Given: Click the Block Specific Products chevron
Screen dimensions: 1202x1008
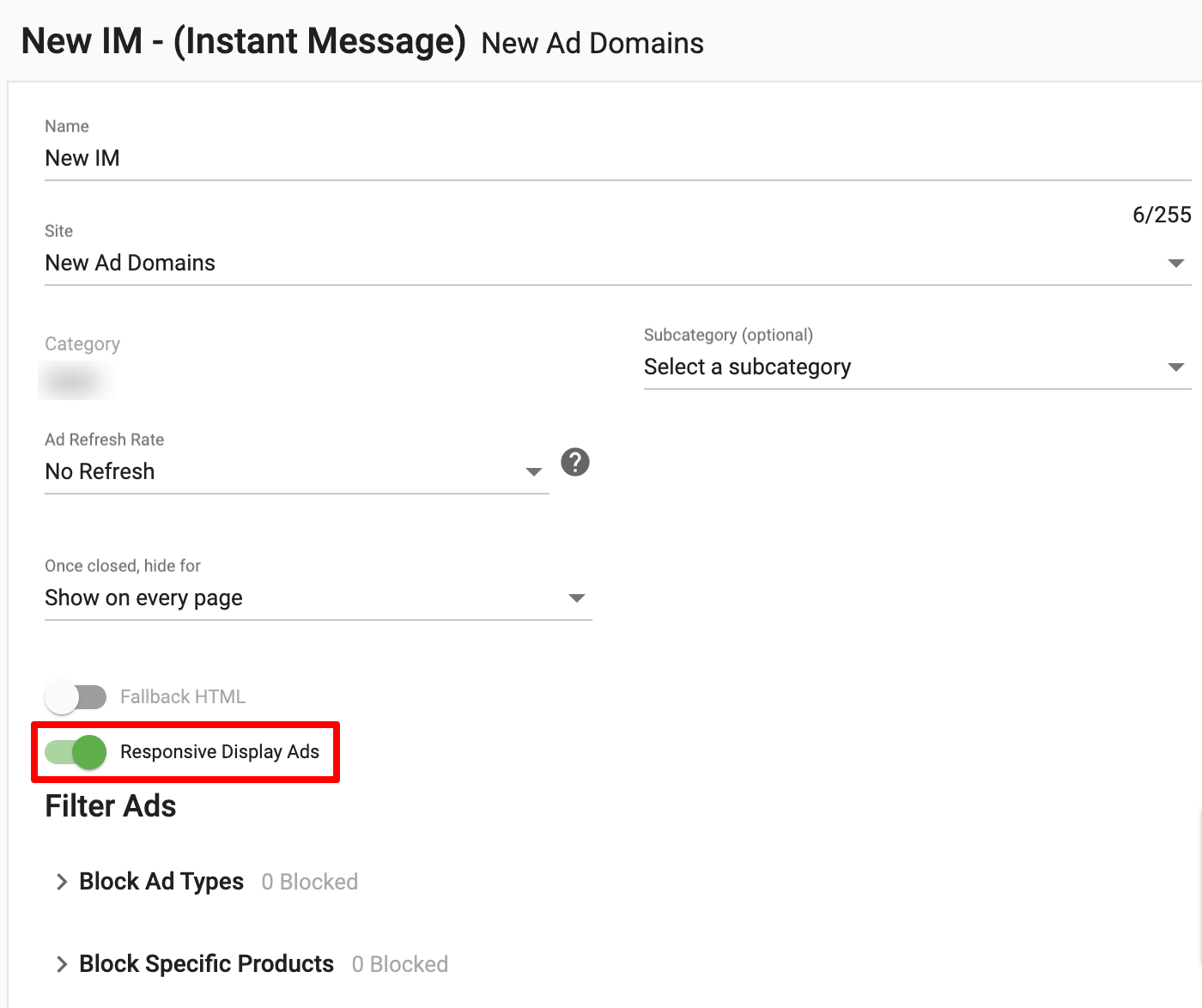Looking at the screenshot, I should coord(62,963).
